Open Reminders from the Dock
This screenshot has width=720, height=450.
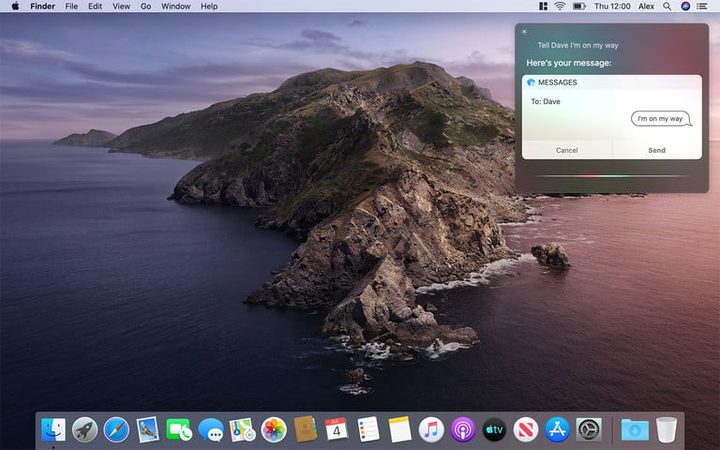pos(368,429)
